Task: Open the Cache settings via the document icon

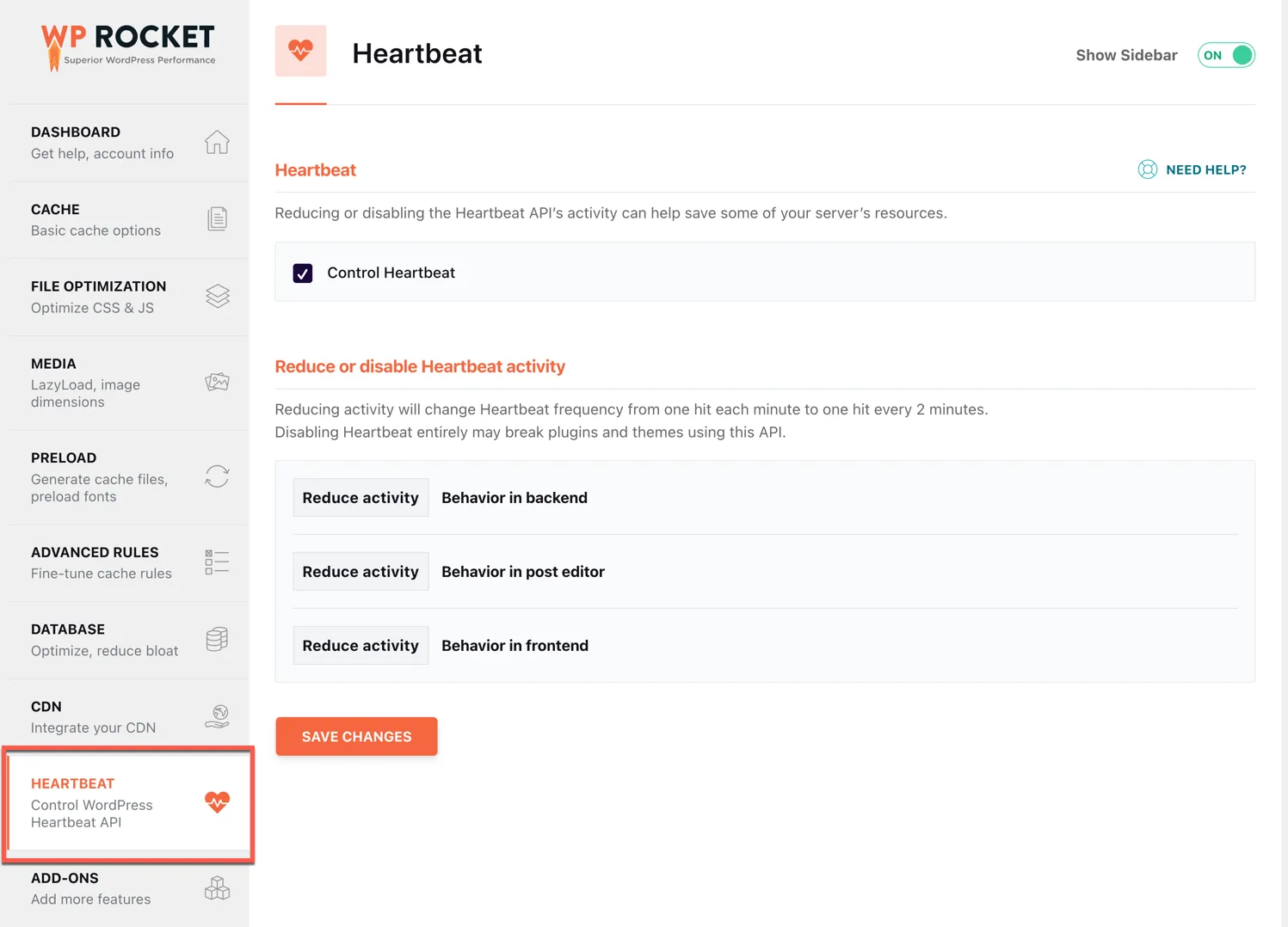Action: (217, 218)
